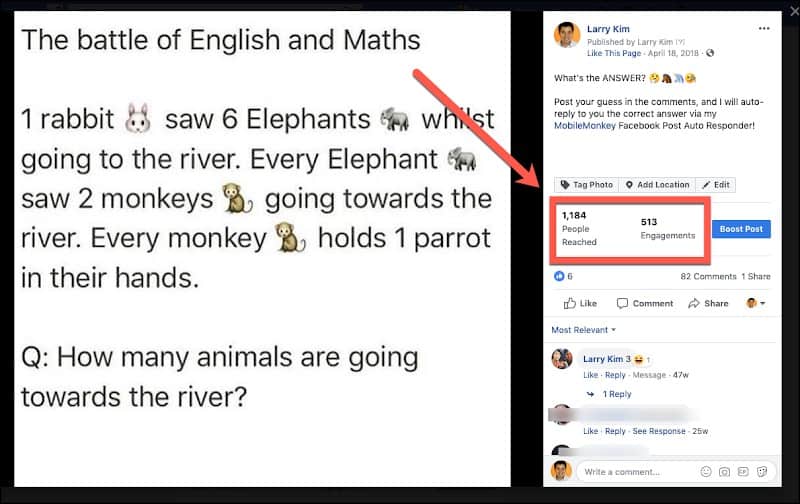The height and width of the screenshot is (504, 800).
Task: Click the Write a comment input field
Action: coord(638,472)
